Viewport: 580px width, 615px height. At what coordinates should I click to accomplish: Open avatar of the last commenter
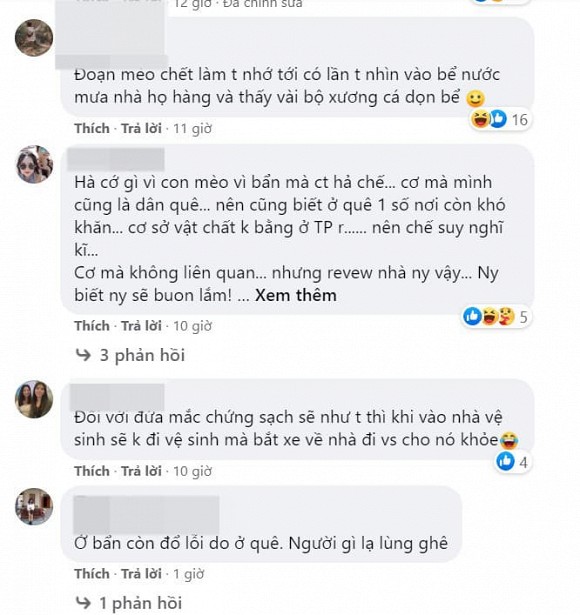click(x=34, y=506)
